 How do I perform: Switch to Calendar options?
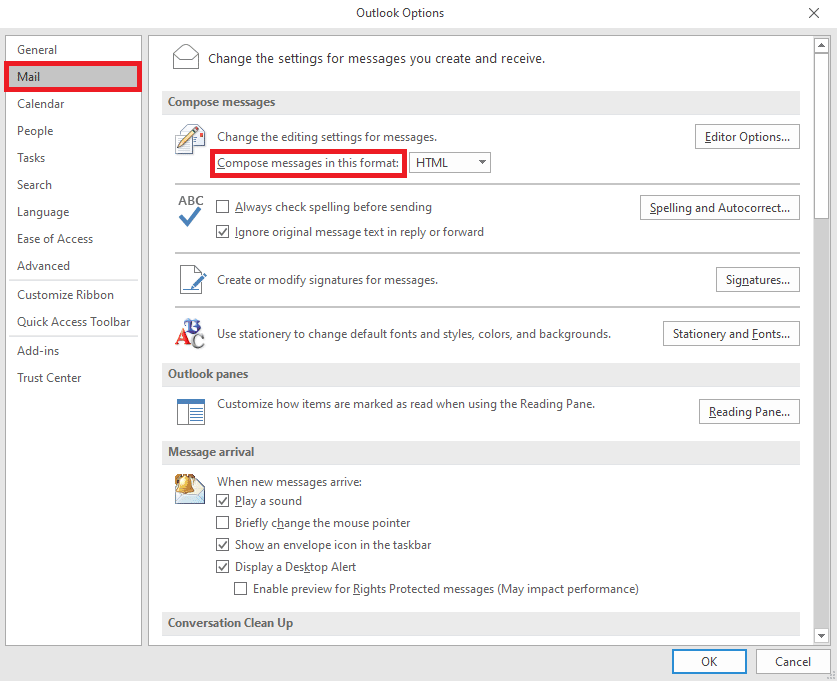pyautogui.click(x=73, y=104)
